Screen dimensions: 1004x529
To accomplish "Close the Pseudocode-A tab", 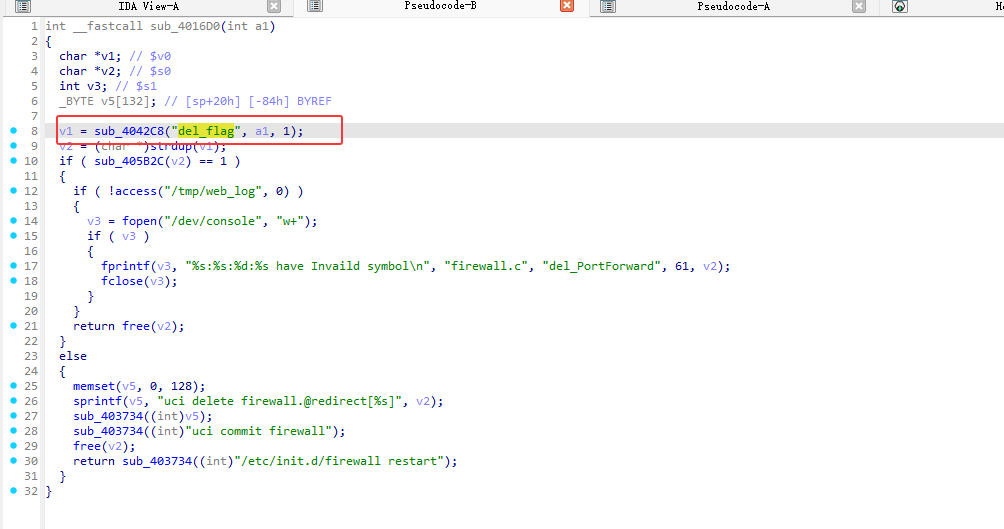I will click(x=858, y=6).
